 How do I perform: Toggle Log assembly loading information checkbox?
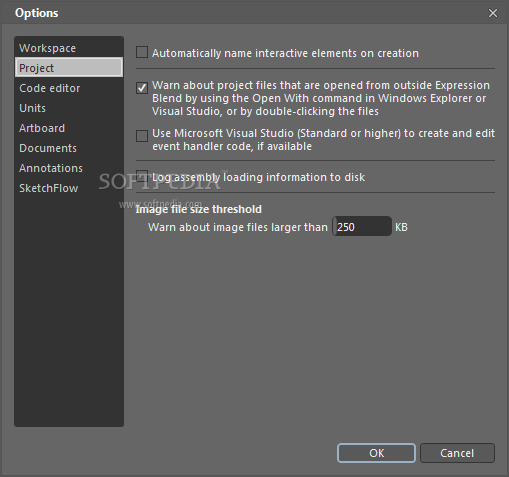click(142, 176)
